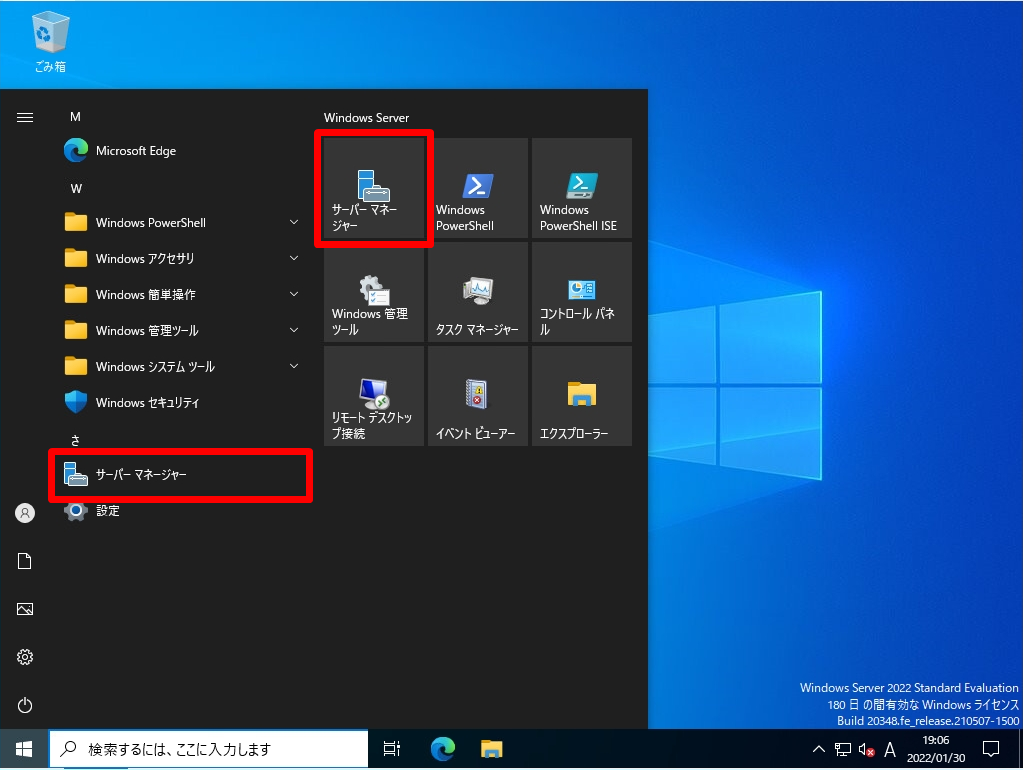Screen dimensions: 1023x770
Task: Shut down via the power icon
Action: [24, 705]
